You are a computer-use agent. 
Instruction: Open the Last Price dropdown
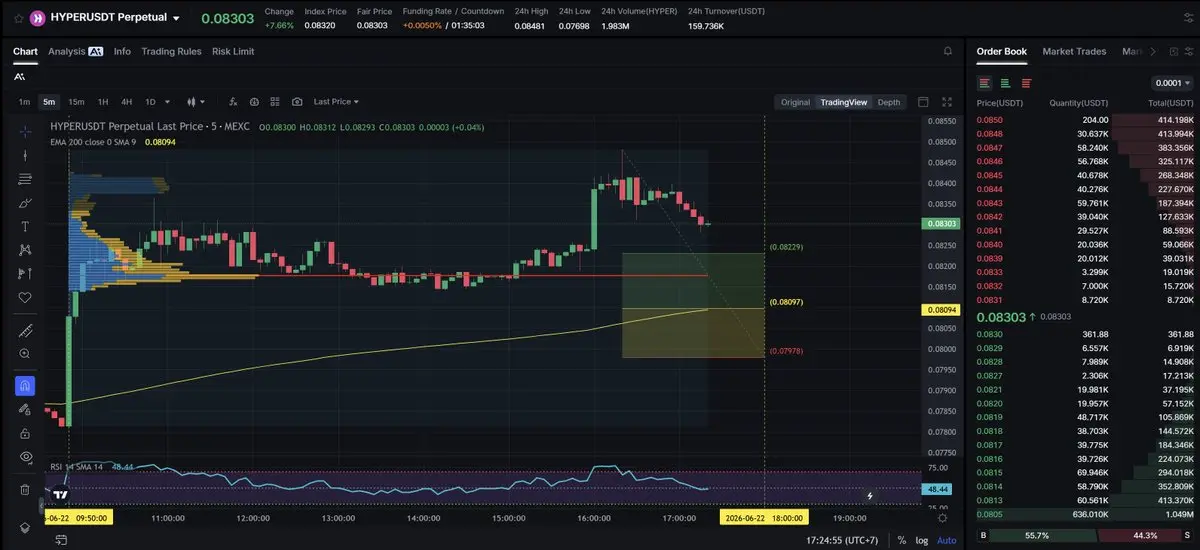[x=336, y=102]
